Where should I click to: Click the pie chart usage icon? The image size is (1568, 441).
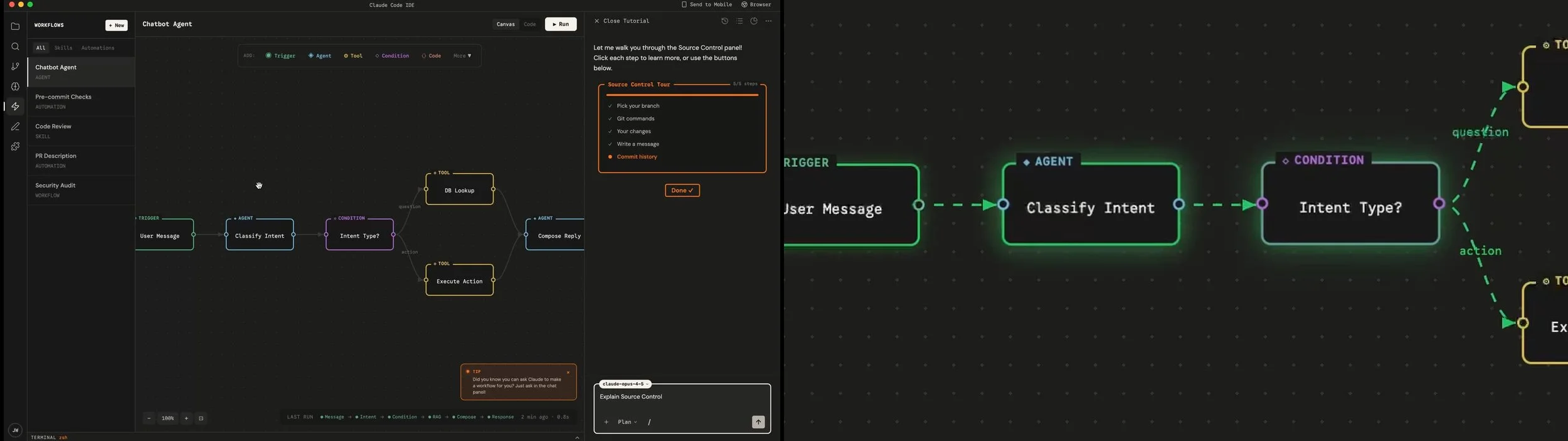tap(754, 21)
